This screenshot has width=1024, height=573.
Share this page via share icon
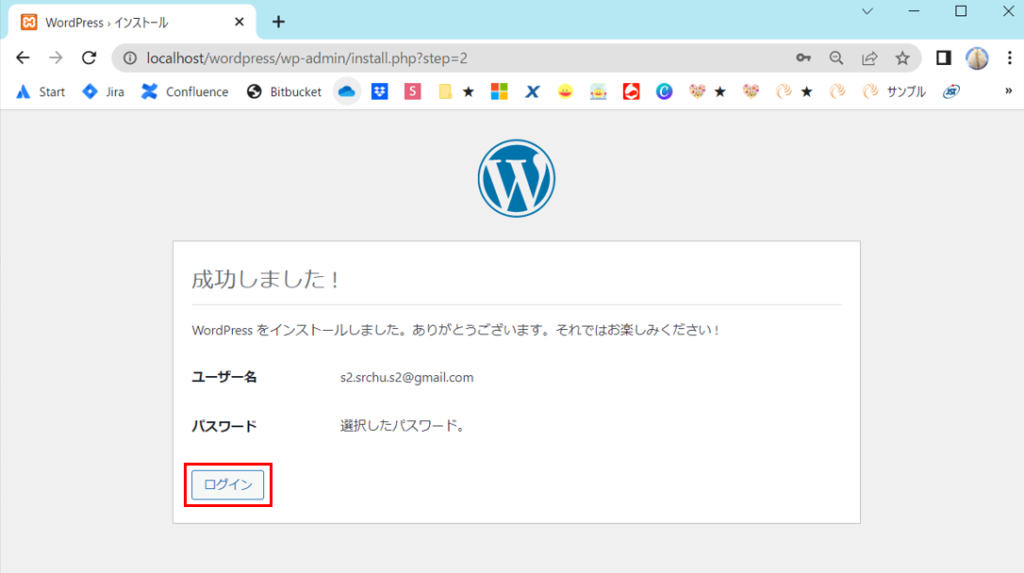click(869, 58)
